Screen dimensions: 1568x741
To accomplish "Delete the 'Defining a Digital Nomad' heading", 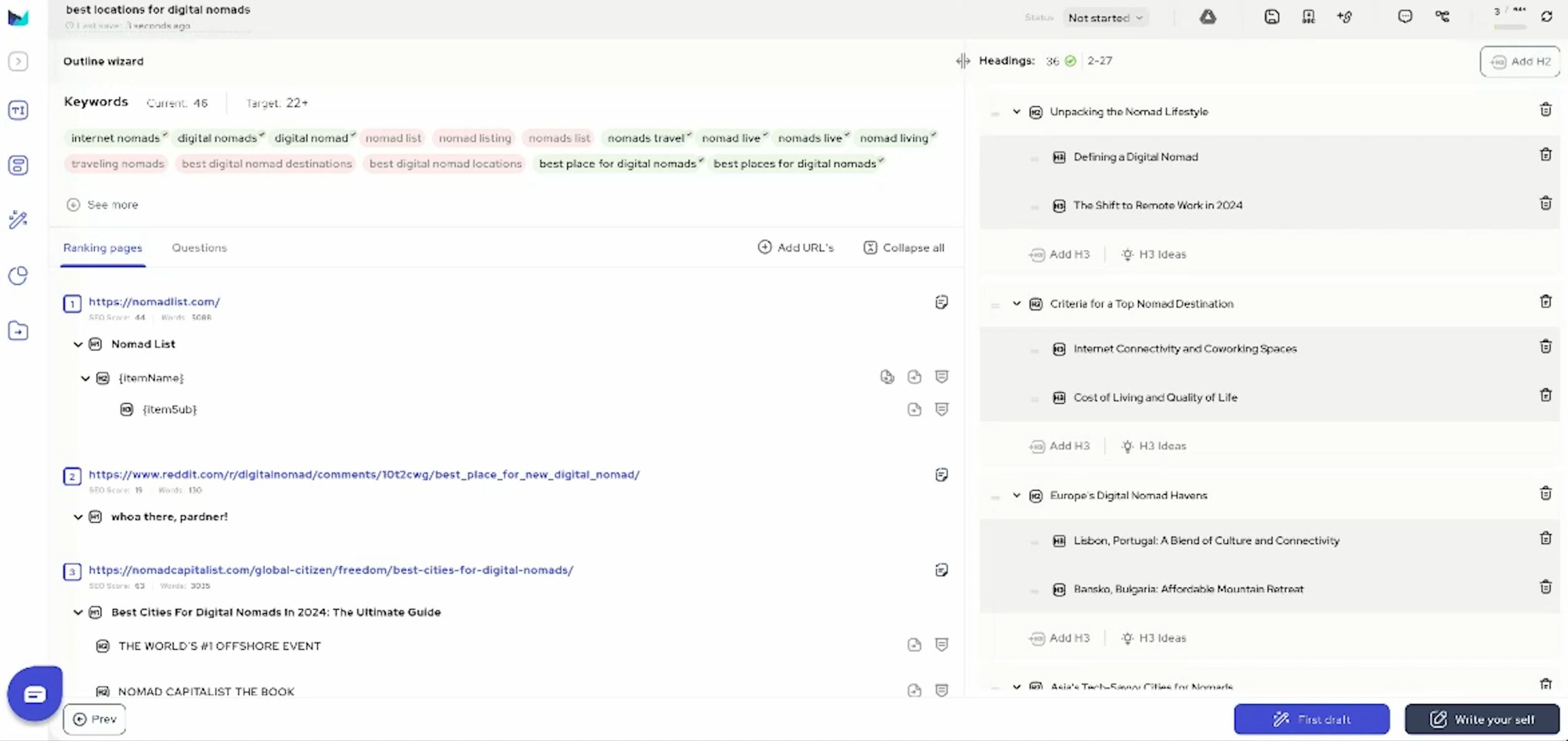I will tap(1545, 155).
